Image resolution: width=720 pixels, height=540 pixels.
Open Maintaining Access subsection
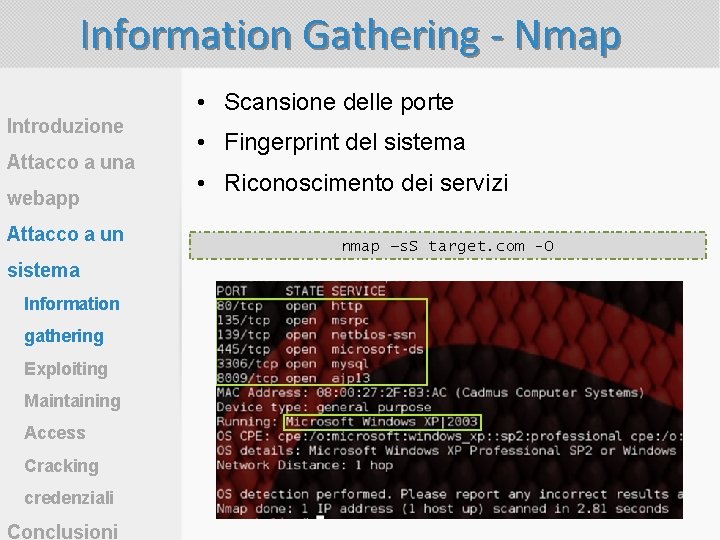[x=73, y=417]
